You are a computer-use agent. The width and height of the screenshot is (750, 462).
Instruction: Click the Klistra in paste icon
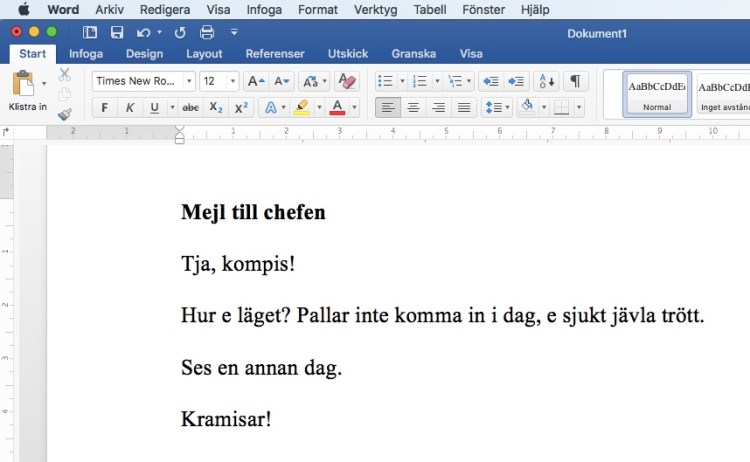click(23, 83)
